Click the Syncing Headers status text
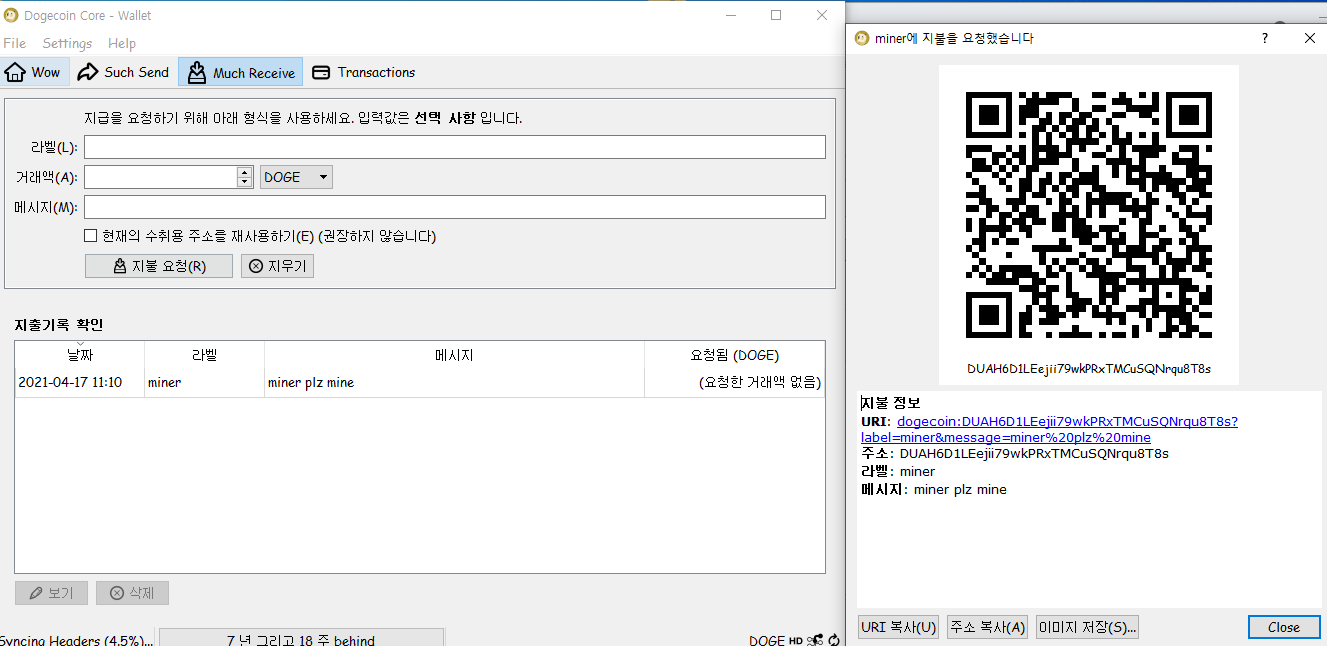Image resolution: width=1327 pixels, height=646 pixels. point(76,640)
